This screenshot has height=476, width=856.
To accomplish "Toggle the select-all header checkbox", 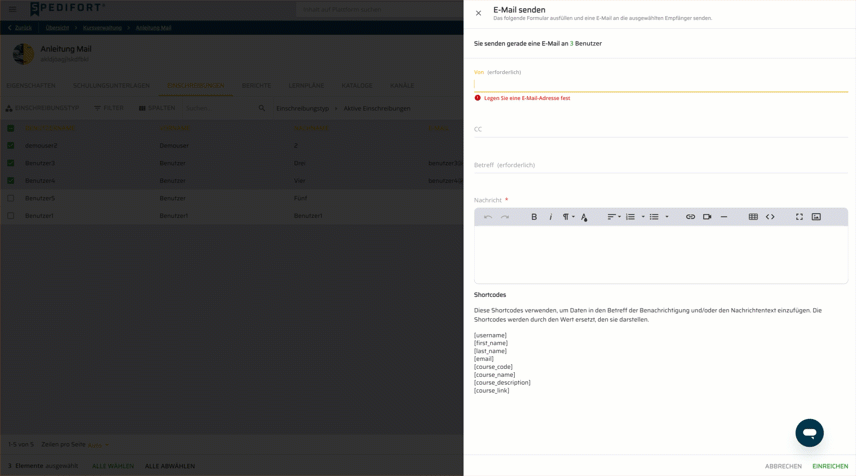I will tap(10, 128).
